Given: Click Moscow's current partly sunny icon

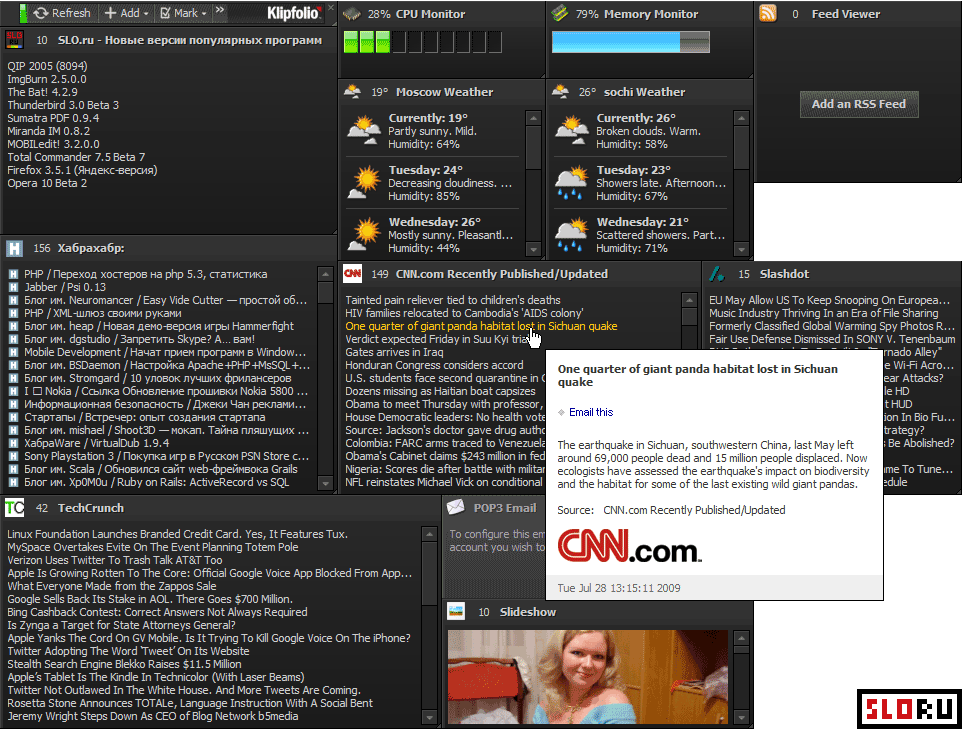Looking at the screenshot, I should (x=364, y=131).
